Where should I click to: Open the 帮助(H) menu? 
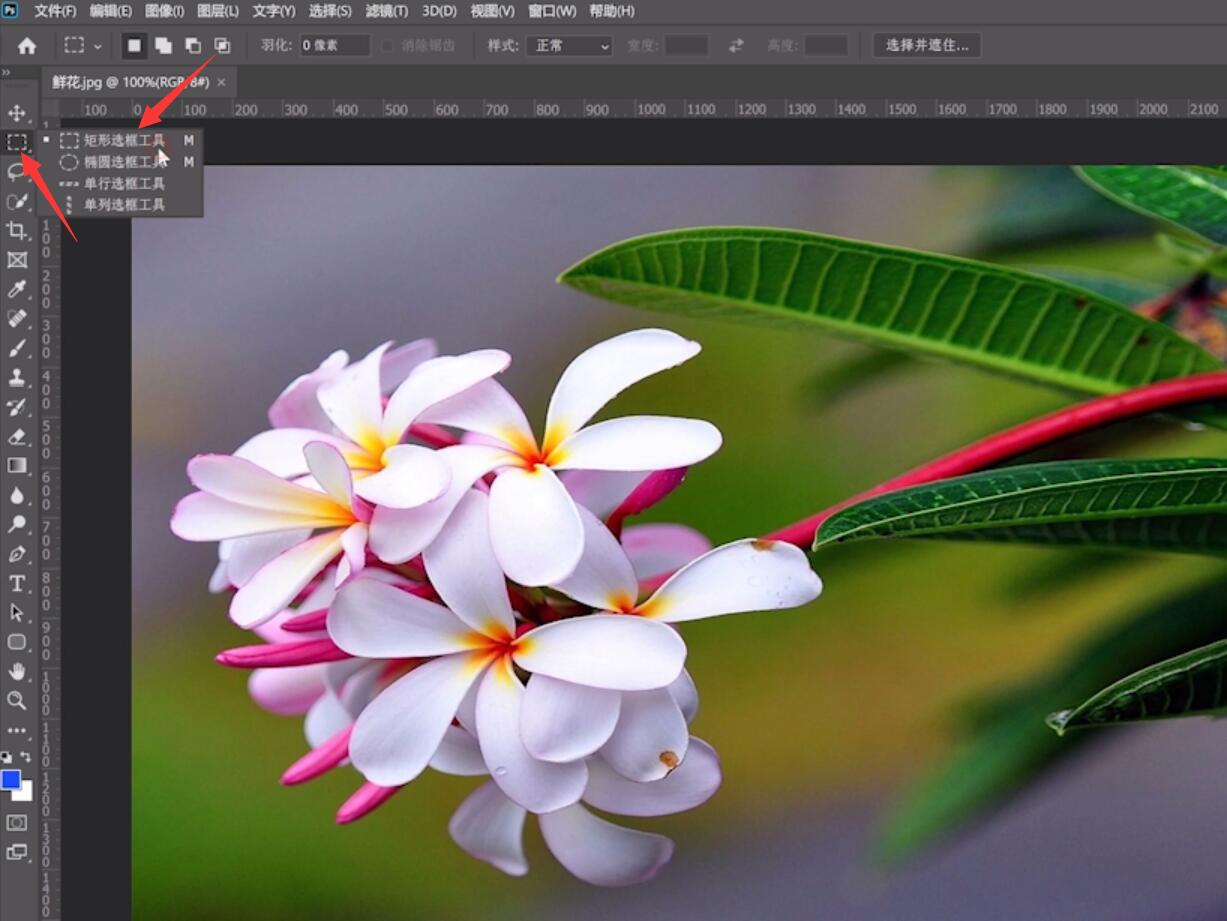[611, 11]
